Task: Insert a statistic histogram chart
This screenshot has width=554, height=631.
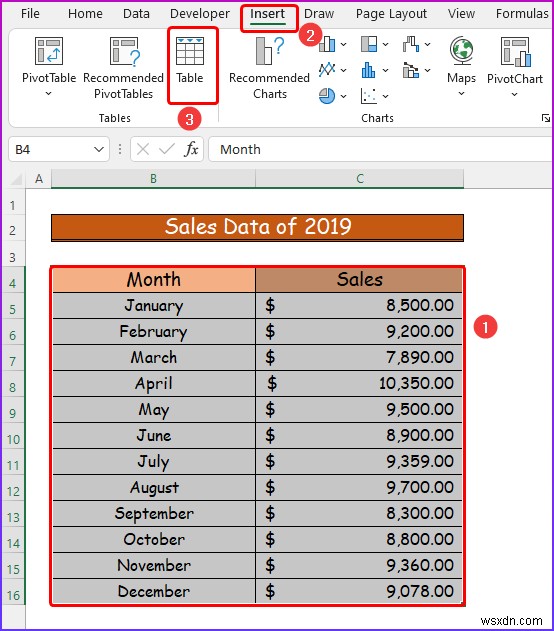Action: click(369, 70)
